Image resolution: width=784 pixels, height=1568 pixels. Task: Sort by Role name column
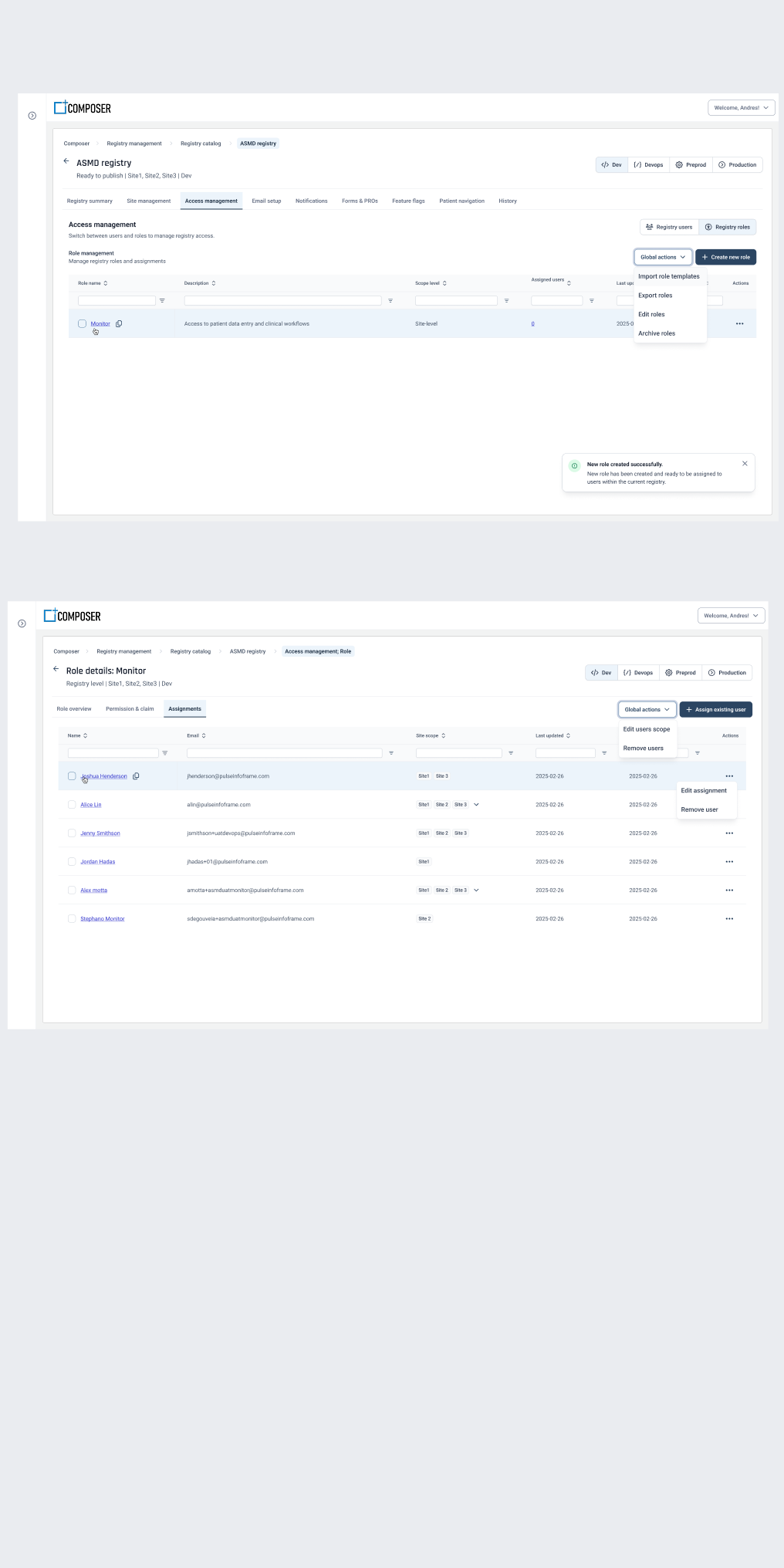(x=106, y=283)
